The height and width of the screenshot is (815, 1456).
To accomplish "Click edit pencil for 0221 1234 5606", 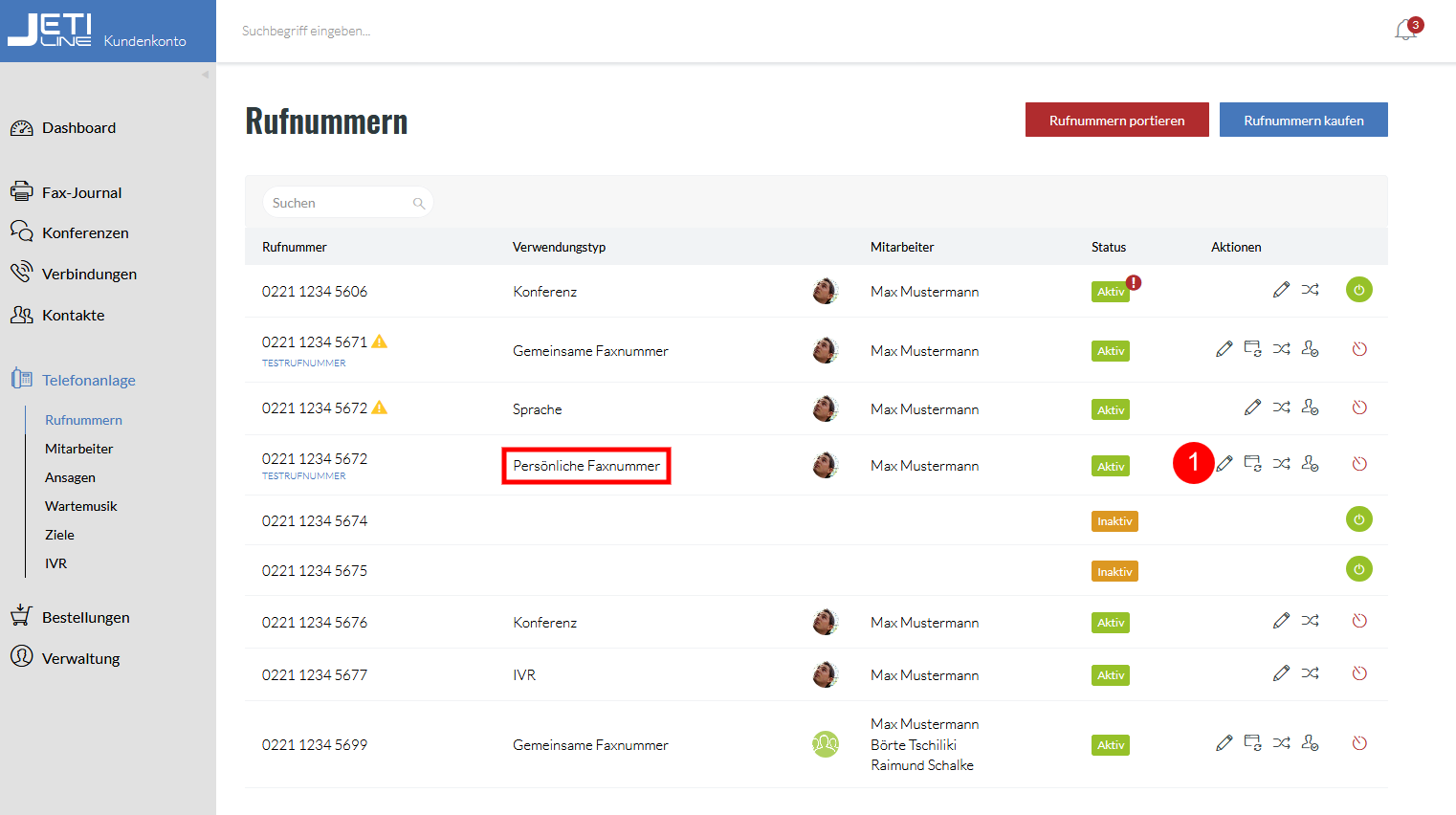I will tap(1281, 290).
